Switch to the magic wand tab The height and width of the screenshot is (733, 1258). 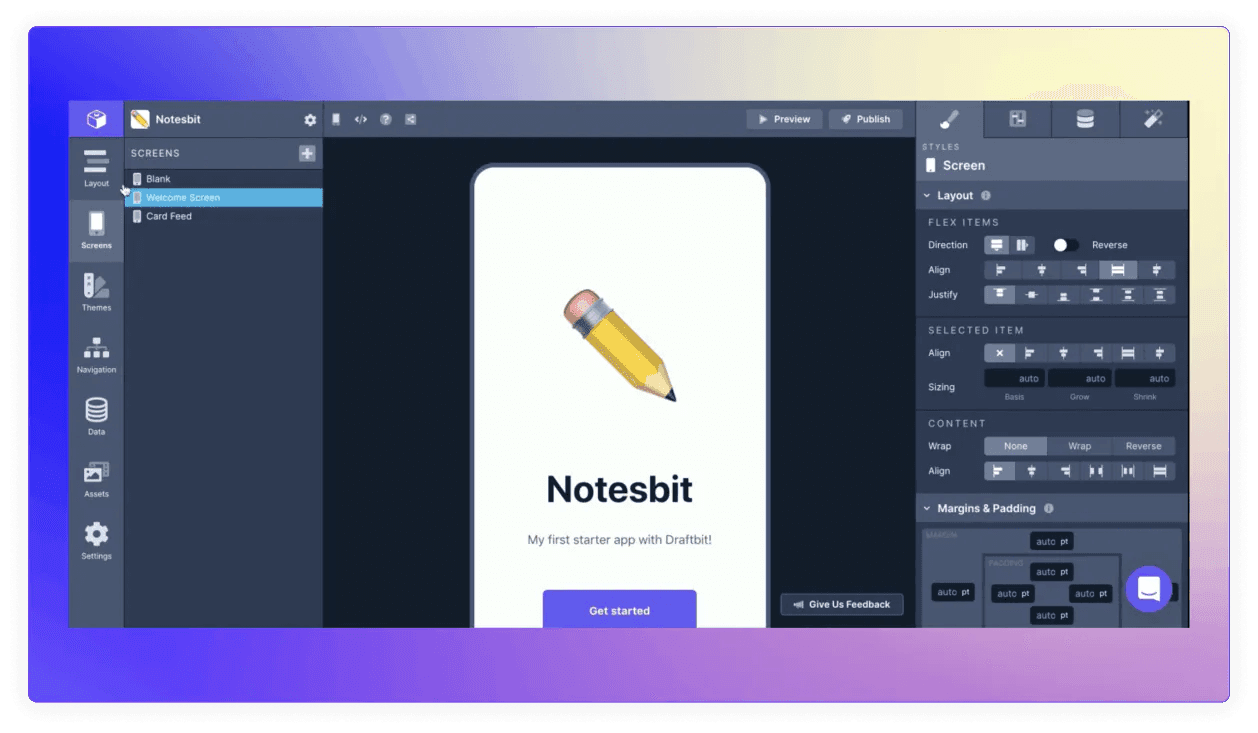[x=1153, y=119]
